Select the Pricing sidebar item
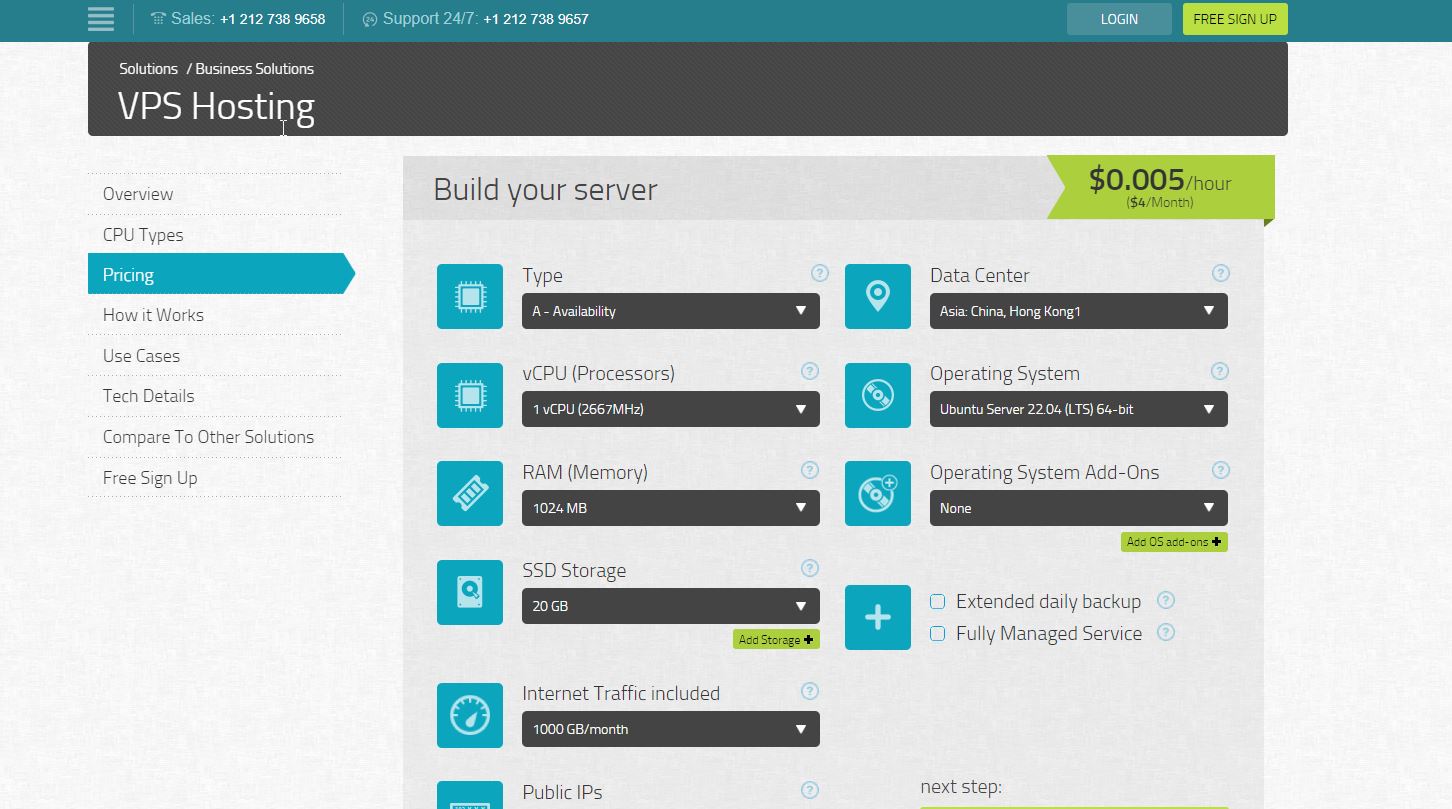The width and height of the screenshot is (1452, 809). coord(221,274)
